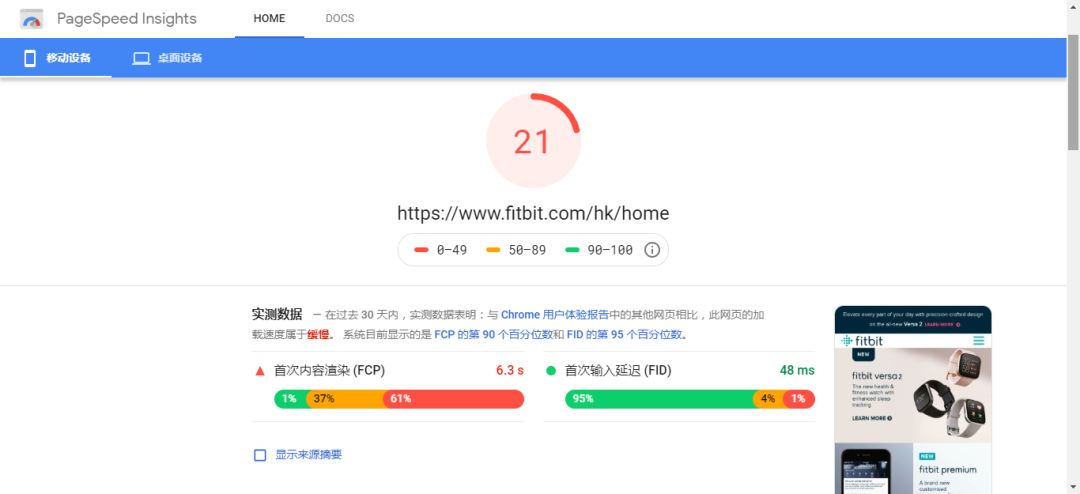Screen dimensions: 1080x494
Task: Click LEARN MORE under fitbit versa 2
Action: tap(871, 418)
